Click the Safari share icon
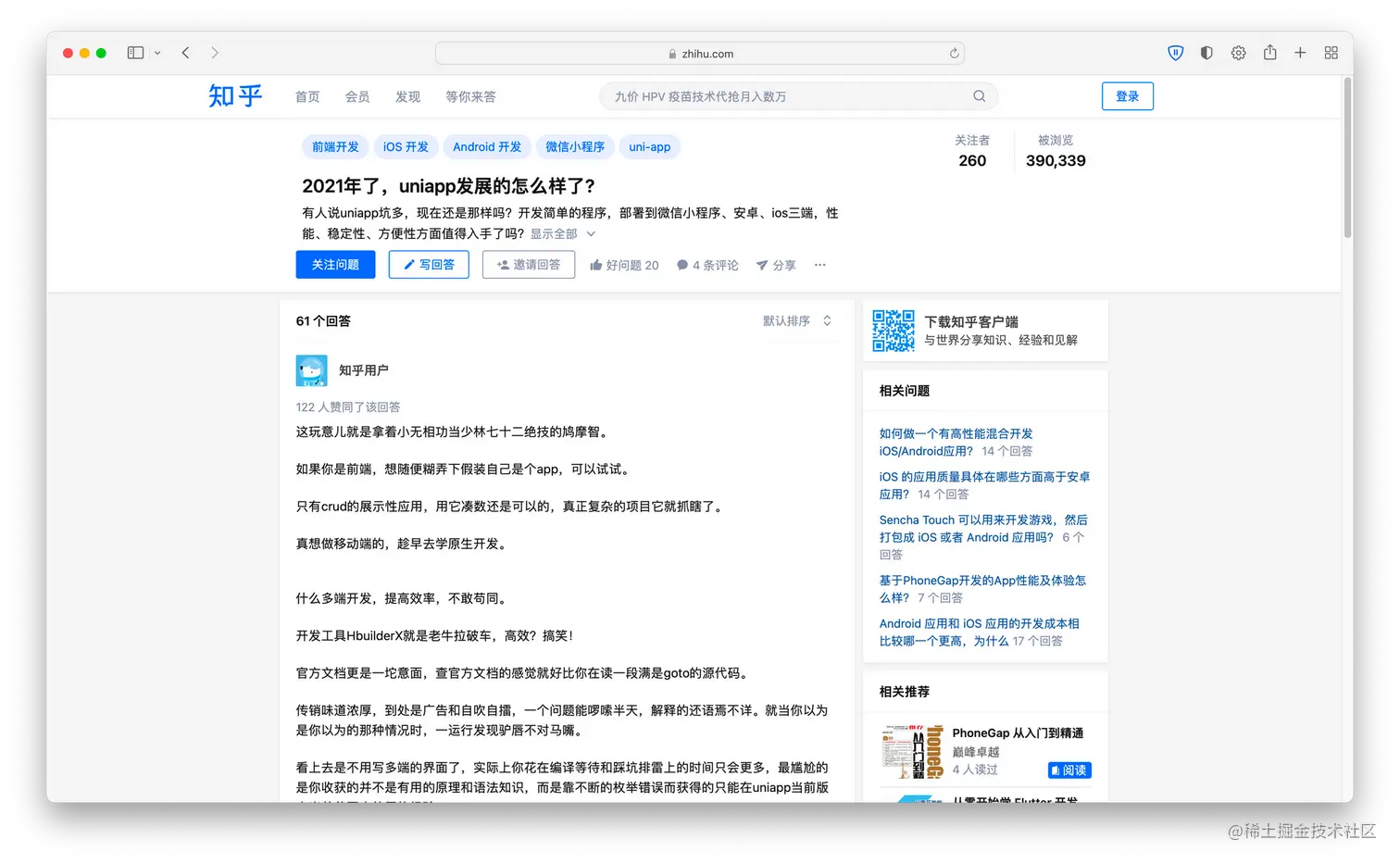Screen dimensions: 1400x864 1269,53
